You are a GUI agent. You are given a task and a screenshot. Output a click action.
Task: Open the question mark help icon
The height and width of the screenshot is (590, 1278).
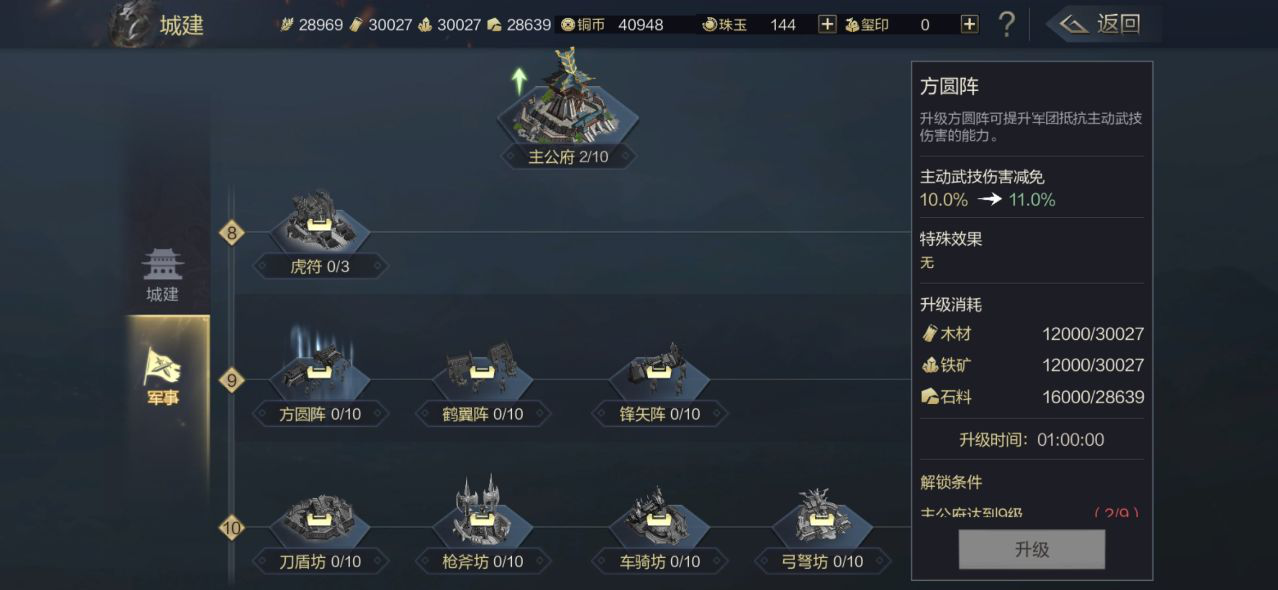[1007, 24]
